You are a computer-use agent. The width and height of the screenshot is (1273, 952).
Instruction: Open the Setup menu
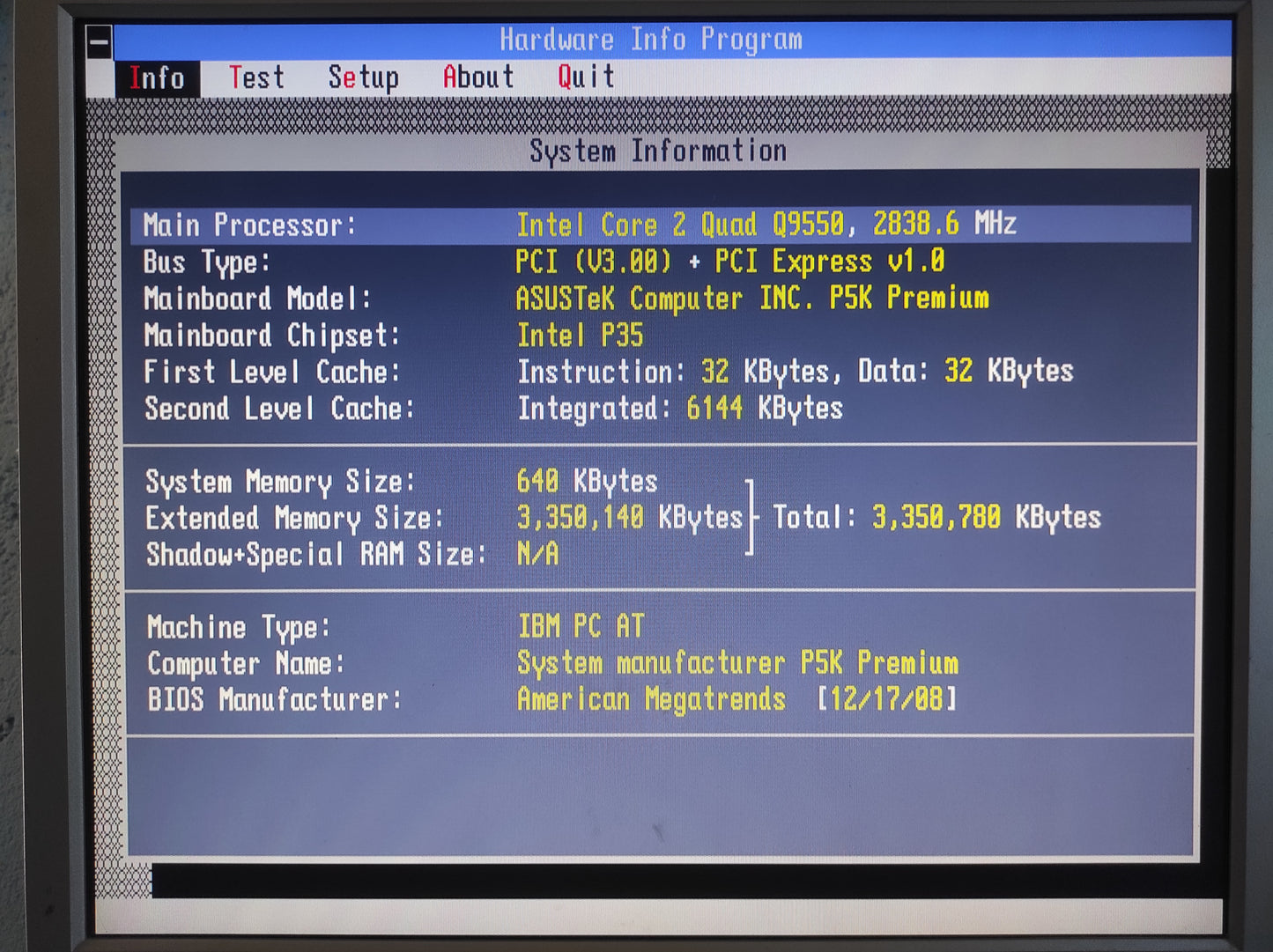(363, 78)
